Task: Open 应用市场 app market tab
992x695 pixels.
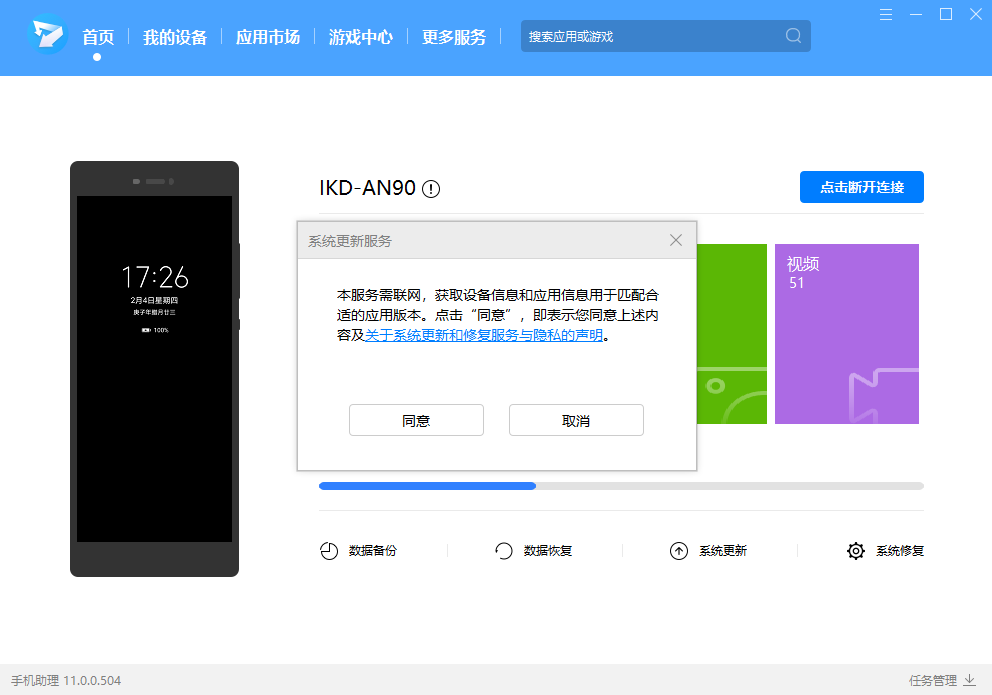Action: tap(268, 37)
